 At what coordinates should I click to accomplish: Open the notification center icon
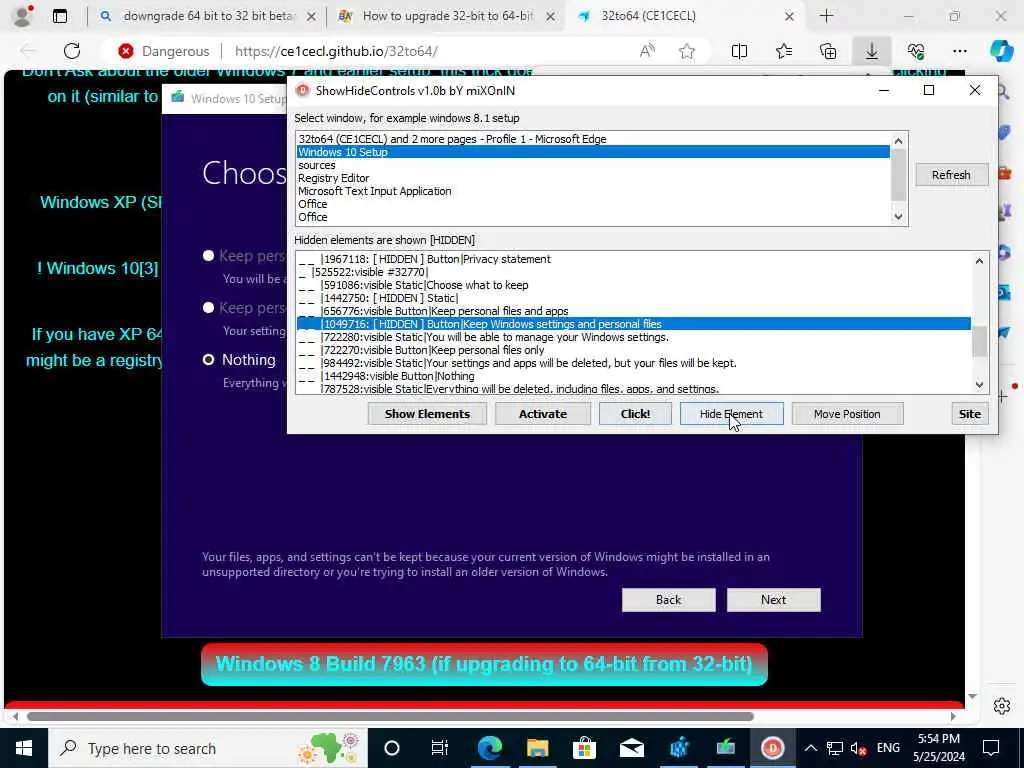point(991,748)
